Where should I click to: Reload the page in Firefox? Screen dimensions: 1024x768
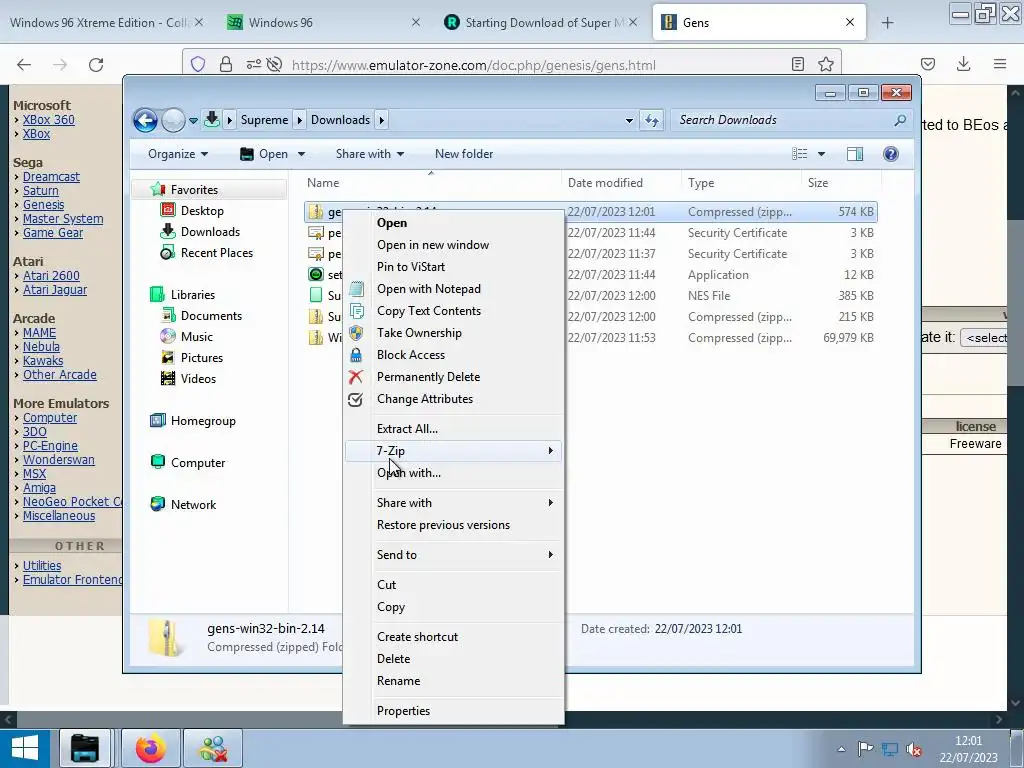[96, 64]
